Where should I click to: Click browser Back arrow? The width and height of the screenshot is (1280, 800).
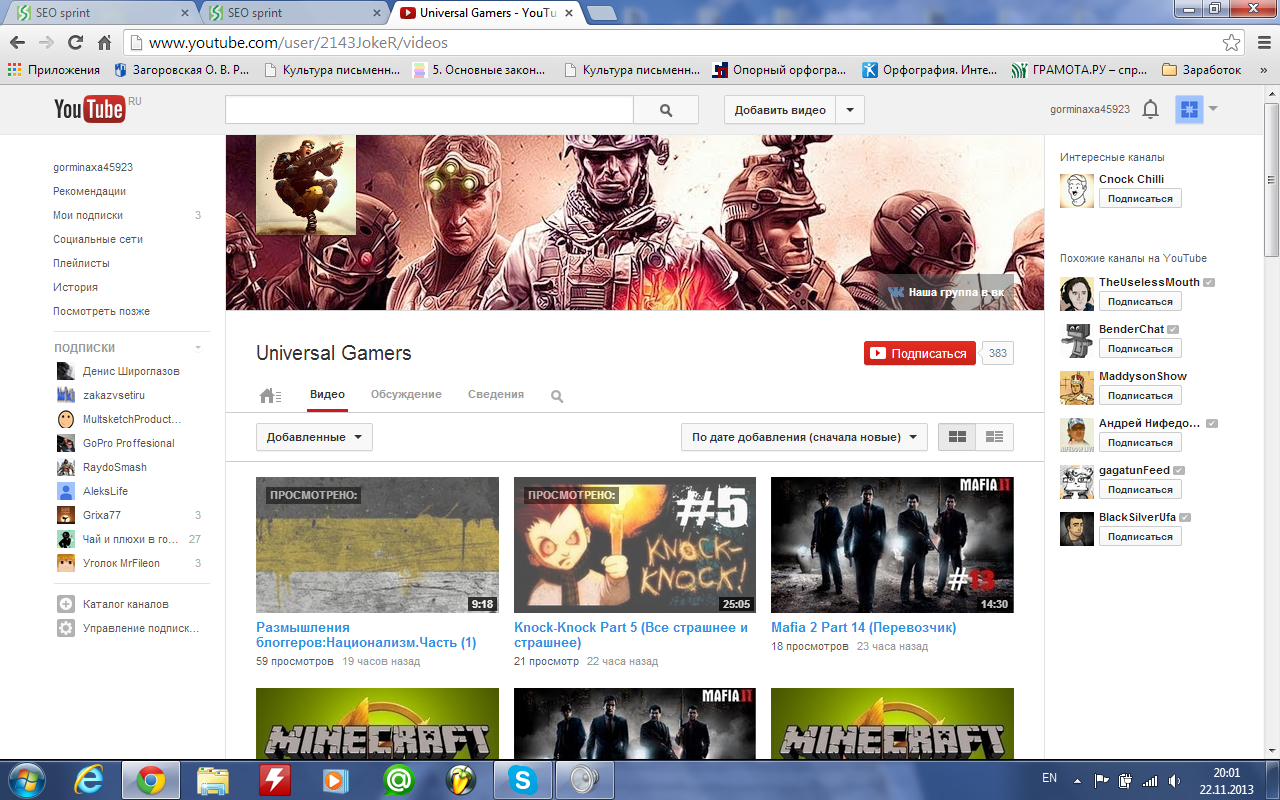18,43
